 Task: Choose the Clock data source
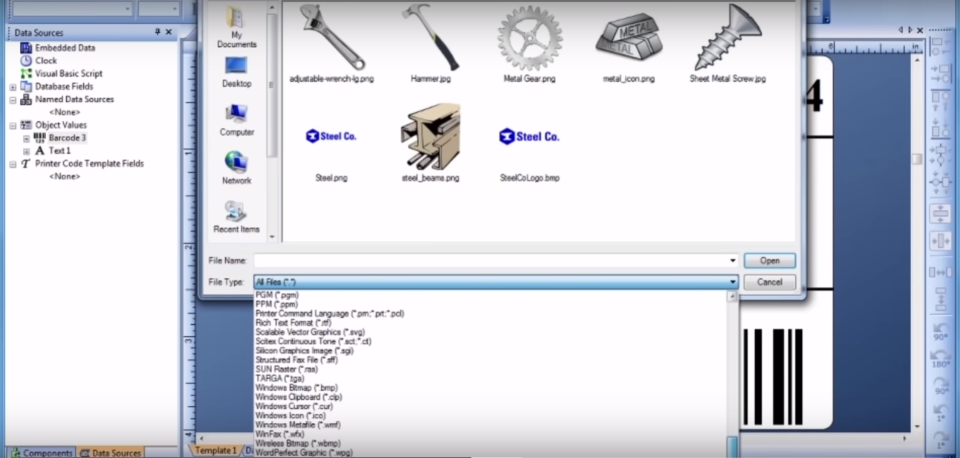click(46, 61)
